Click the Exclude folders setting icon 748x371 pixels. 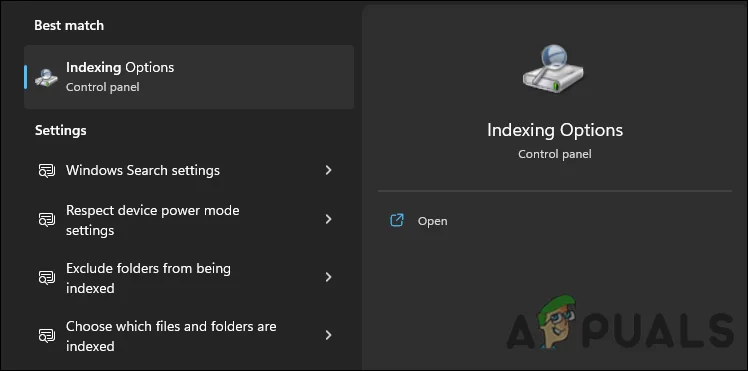click(x=47, y=278)
